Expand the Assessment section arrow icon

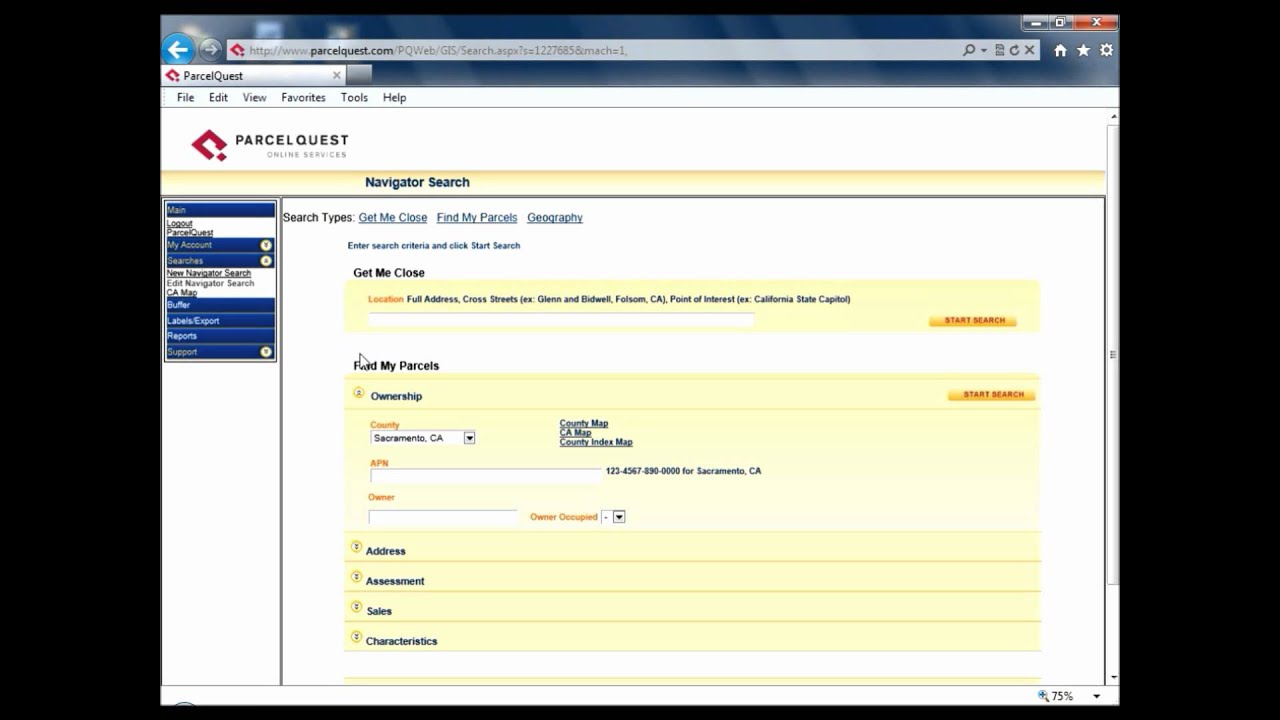coord(356,577)
